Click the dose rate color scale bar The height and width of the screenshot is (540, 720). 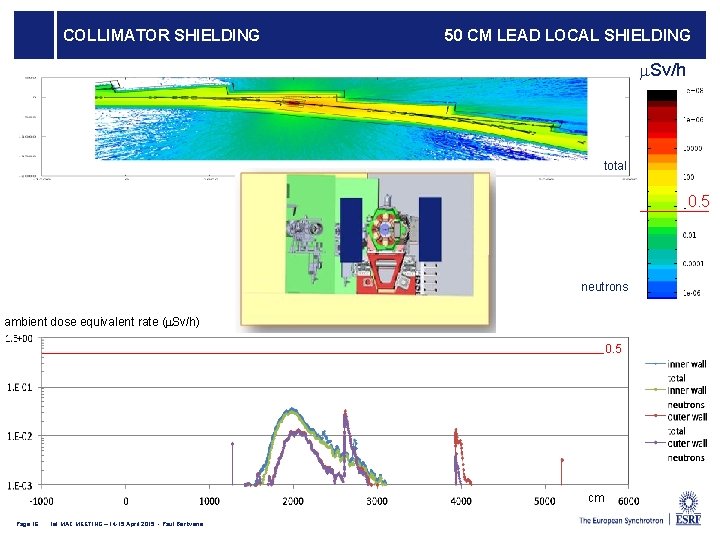click(x=662, y=194)
